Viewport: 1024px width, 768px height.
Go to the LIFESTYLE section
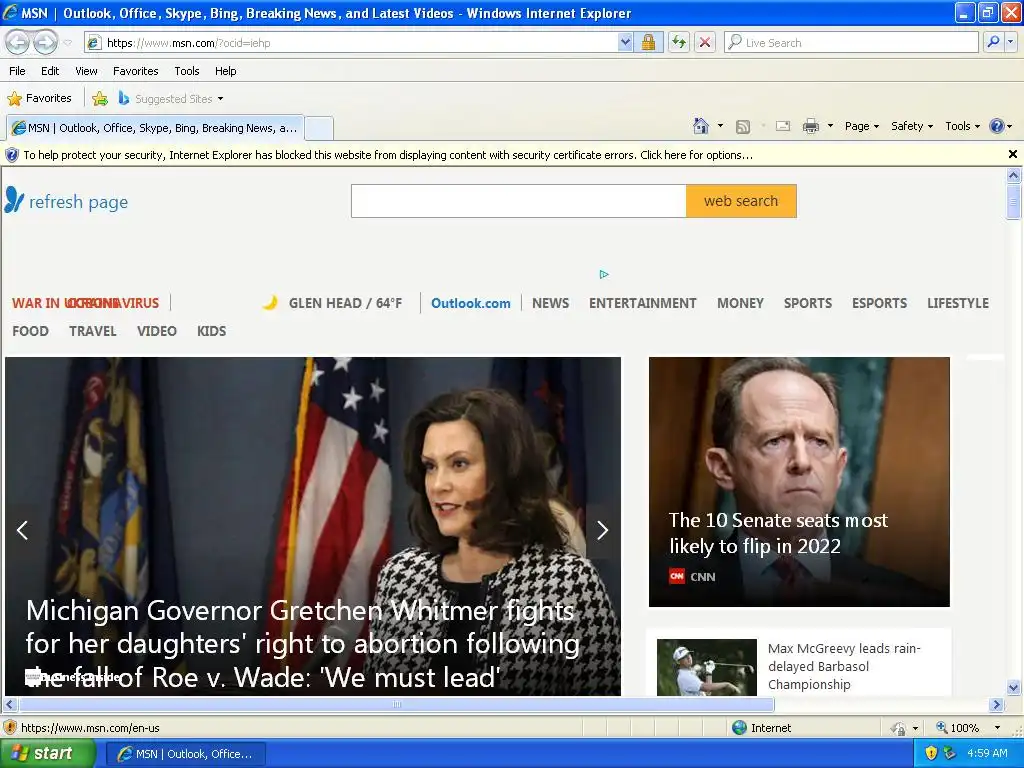(958, 303)
